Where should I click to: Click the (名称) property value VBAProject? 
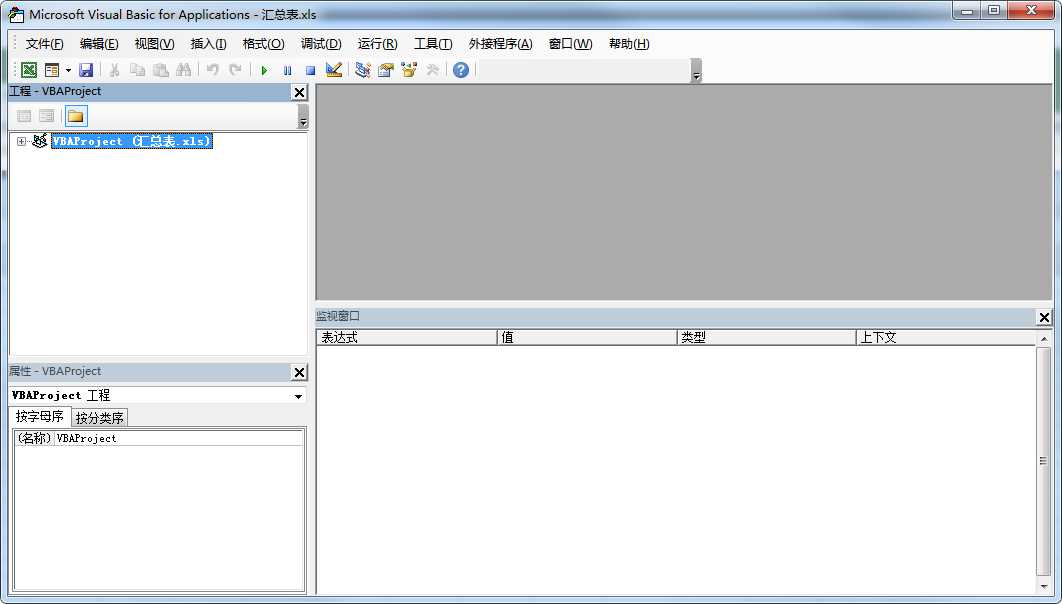pos(179,438)
